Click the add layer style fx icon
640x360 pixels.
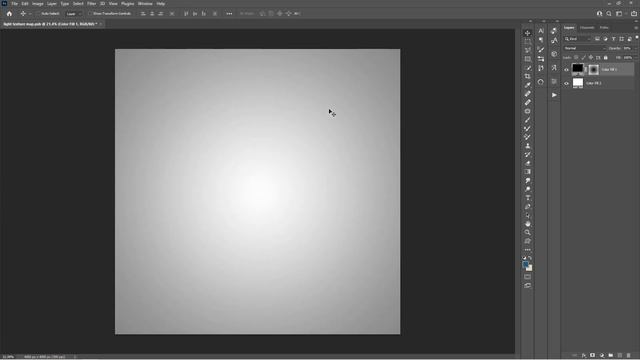point(584,355)
